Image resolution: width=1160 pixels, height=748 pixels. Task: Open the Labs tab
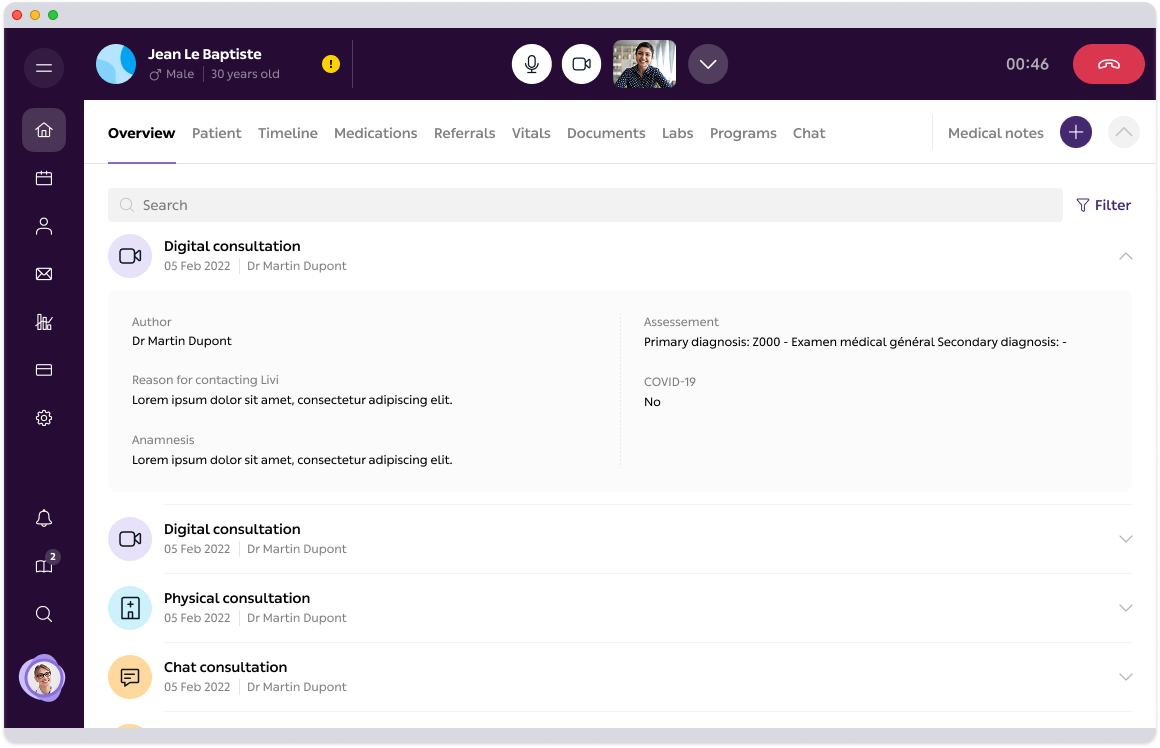coord(678,133)
